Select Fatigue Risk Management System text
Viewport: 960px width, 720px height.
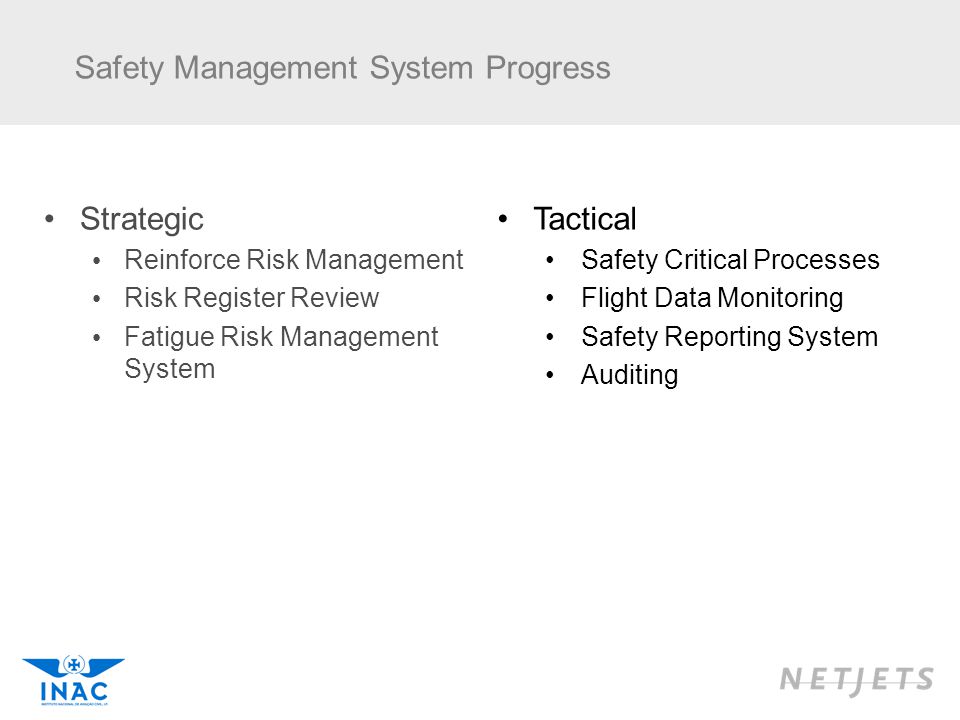[281, 353]
